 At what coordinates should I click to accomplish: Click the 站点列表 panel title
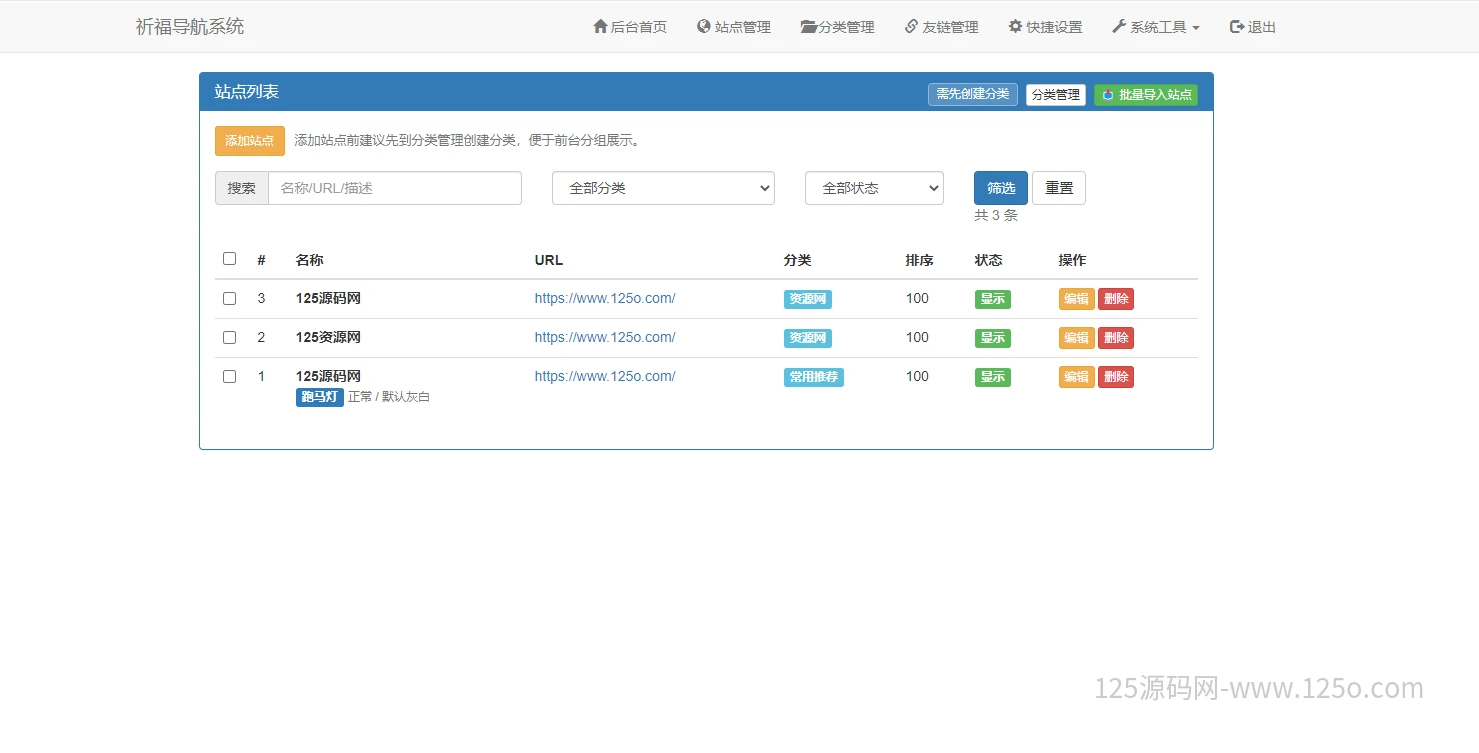(x=247, y=92)
